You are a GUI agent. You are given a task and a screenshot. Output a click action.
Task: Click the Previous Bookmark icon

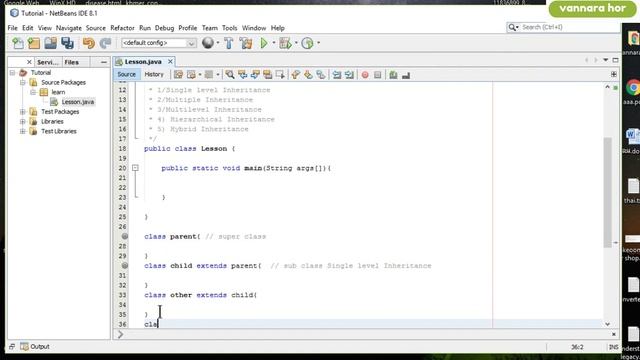pyautogui.click(x=296, y=75)
